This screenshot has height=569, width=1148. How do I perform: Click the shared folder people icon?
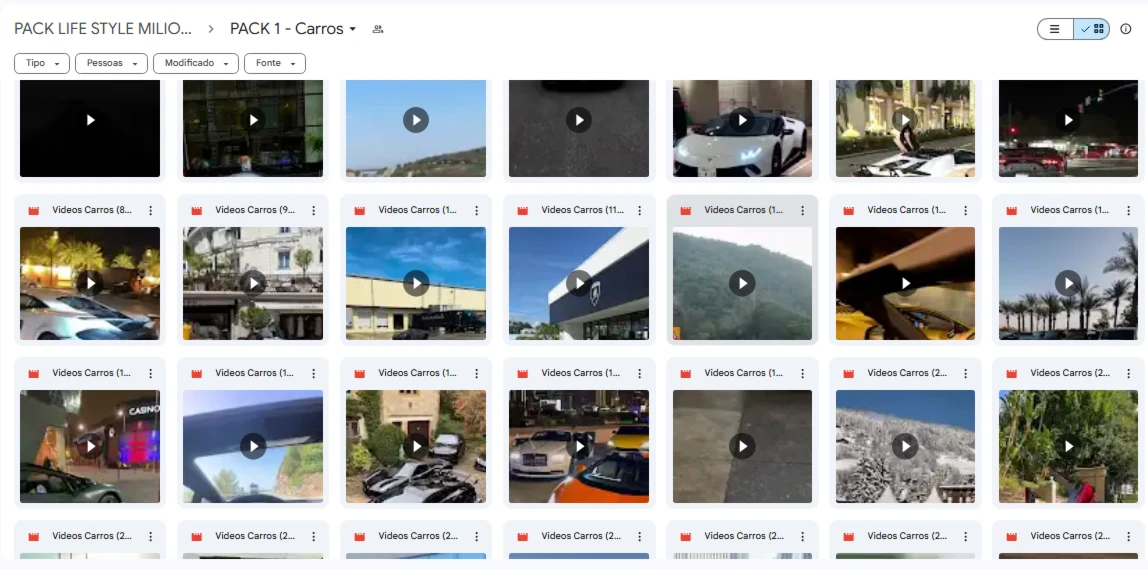378,29
